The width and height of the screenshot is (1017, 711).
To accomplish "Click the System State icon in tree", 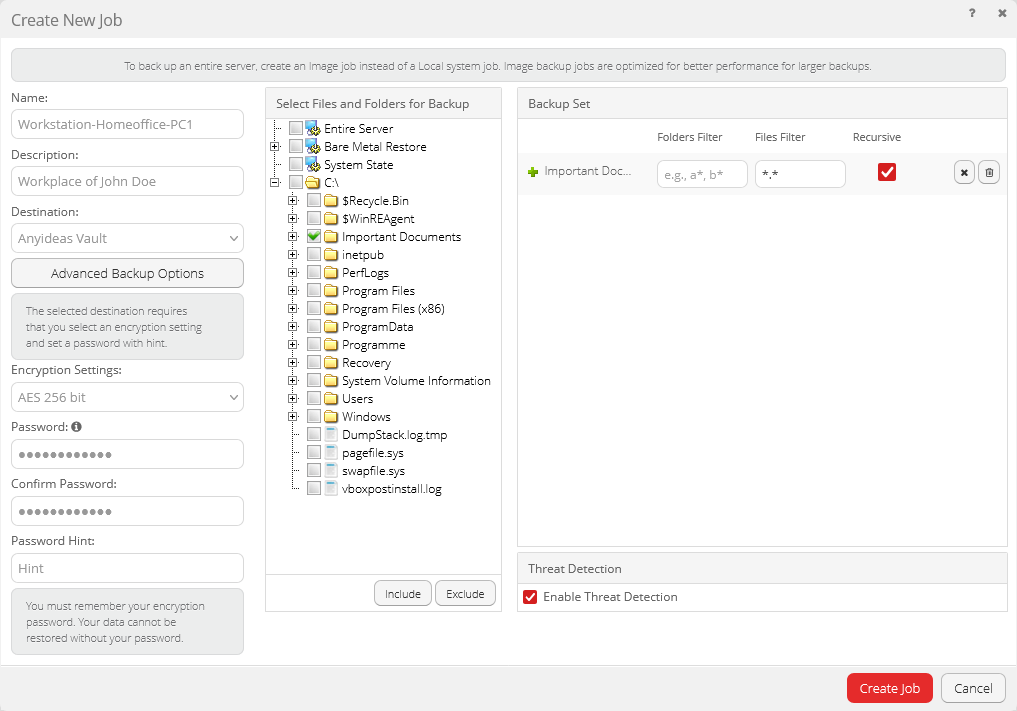I will [312, 165].
